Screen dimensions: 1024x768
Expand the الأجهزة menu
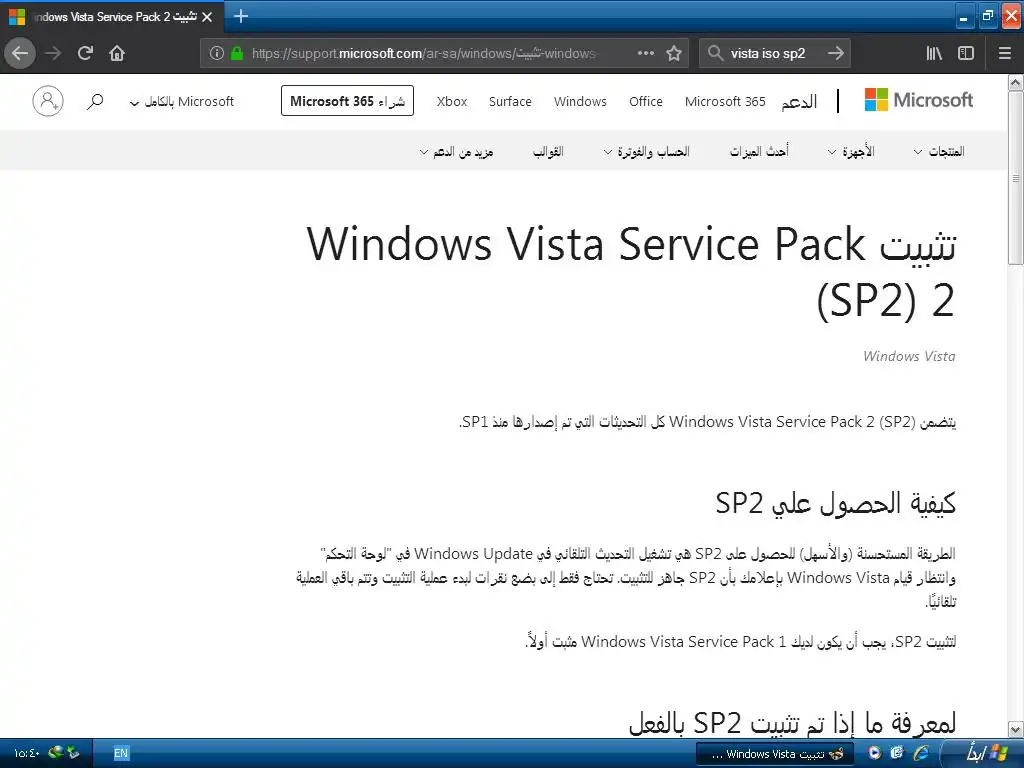pyautogui.click(x=851, y=152)
